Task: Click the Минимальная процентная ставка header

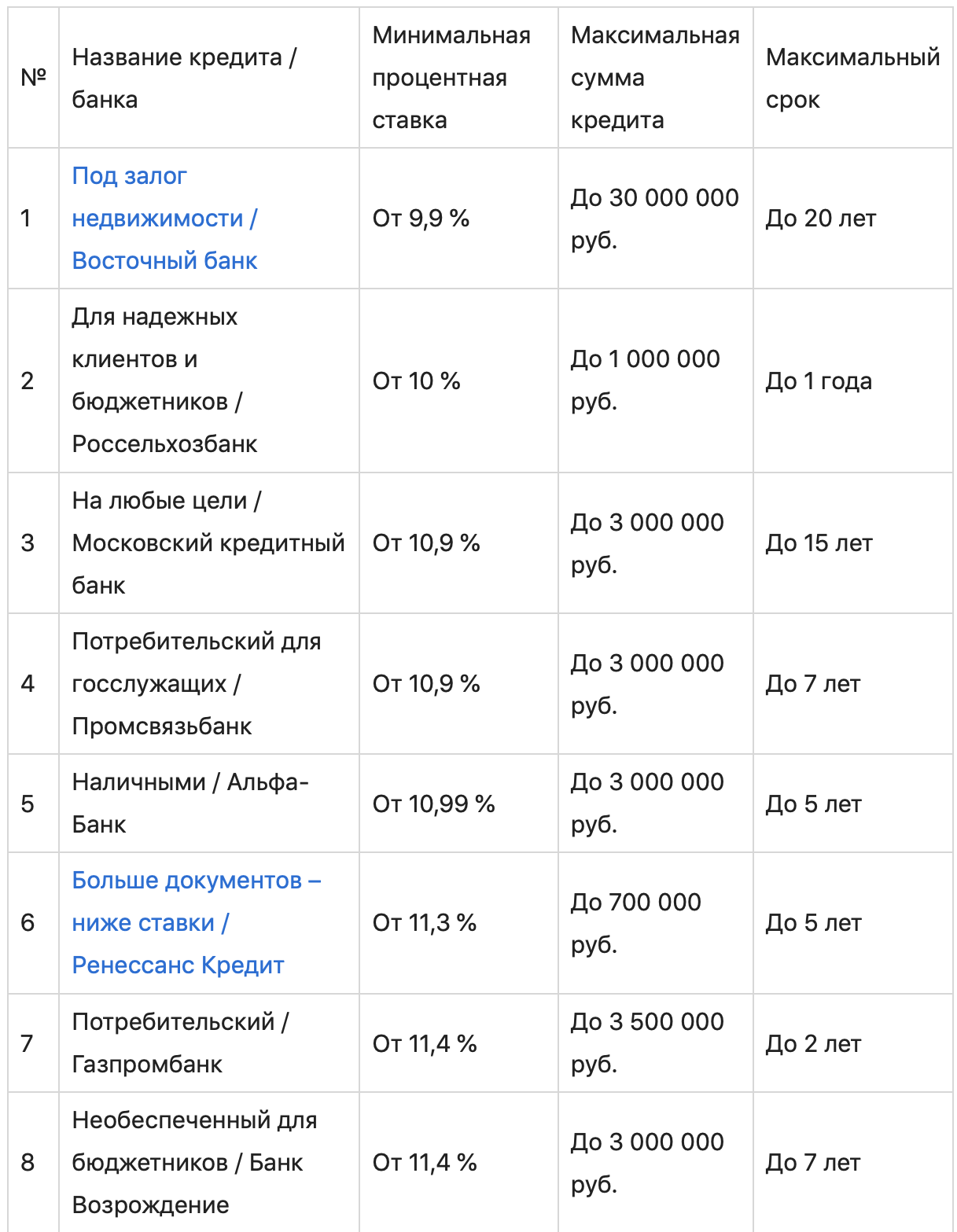Action: 451,79
